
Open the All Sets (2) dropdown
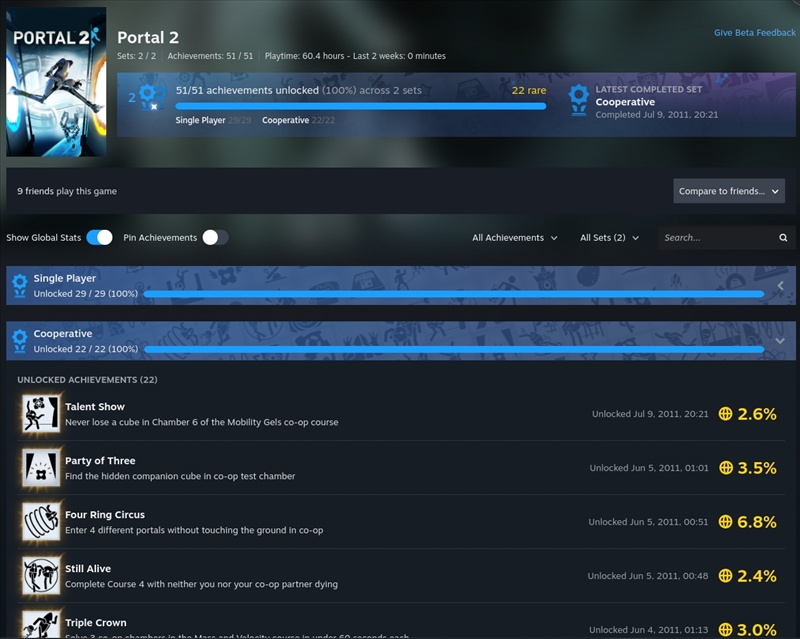click(x=609, y=238)
